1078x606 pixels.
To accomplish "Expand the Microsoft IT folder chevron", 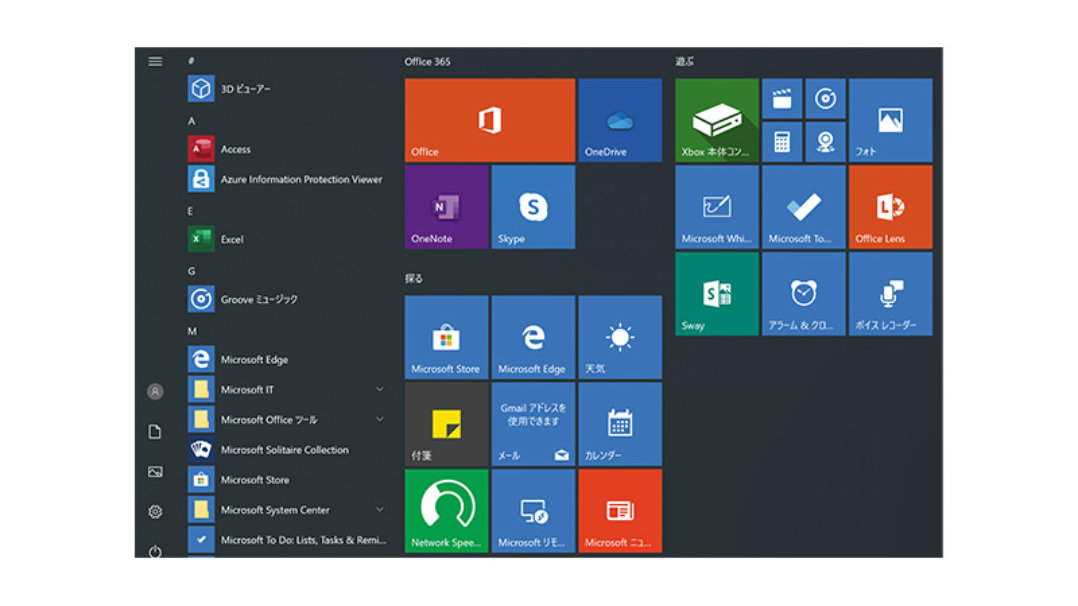I will click(x=380, y=389).
